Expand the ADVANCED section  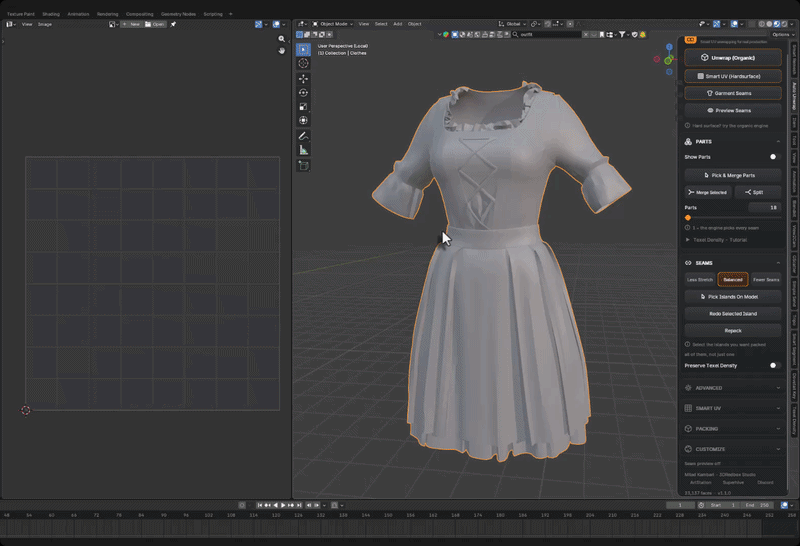click(733, 388)
